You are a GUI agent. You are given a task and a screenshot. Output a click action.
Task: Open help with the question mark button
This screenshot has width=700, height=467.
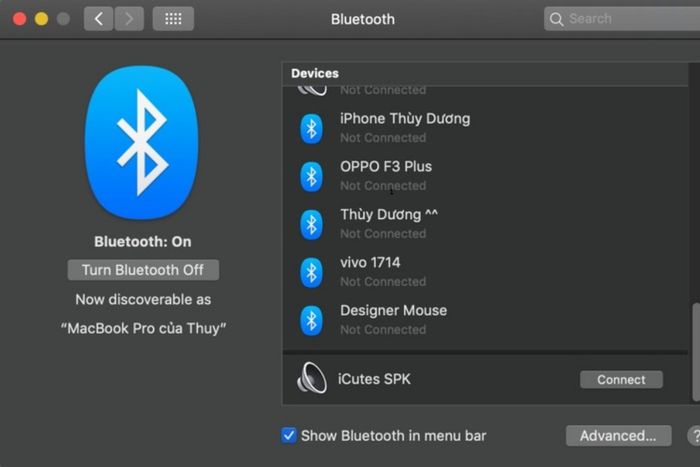tap(694, 436)
